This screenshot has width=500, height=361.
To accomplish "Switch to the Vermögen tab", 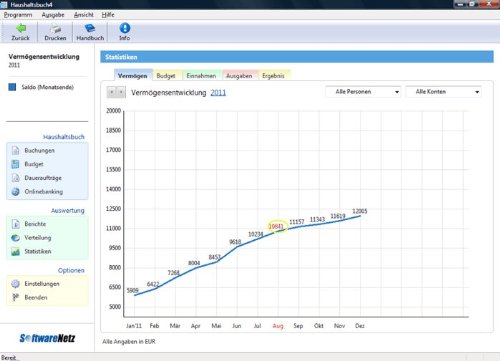I will click(133, 75).
